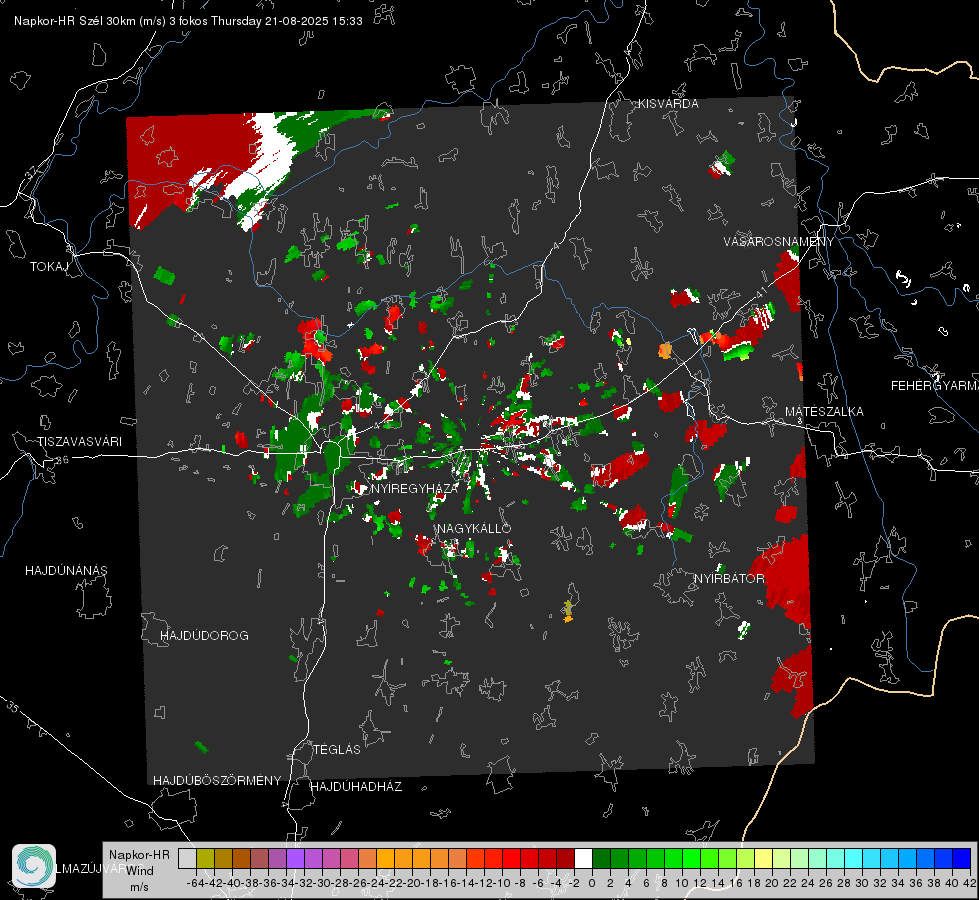Click the legend value '30'
This screenshot has height=900, width=979.
pyautogui.click(x=862, y=883)
